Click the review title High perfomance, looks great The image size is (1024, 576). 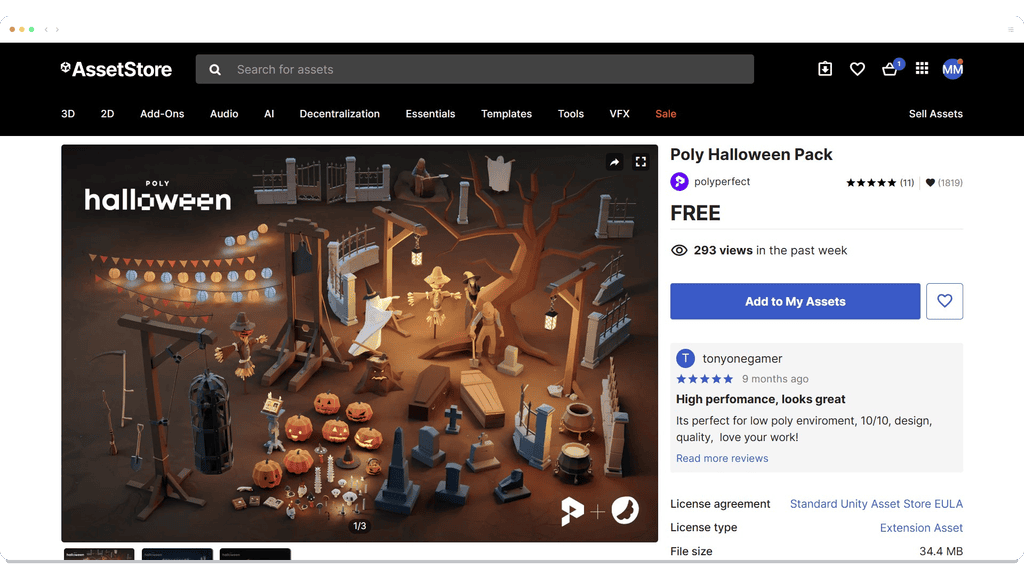760,399
